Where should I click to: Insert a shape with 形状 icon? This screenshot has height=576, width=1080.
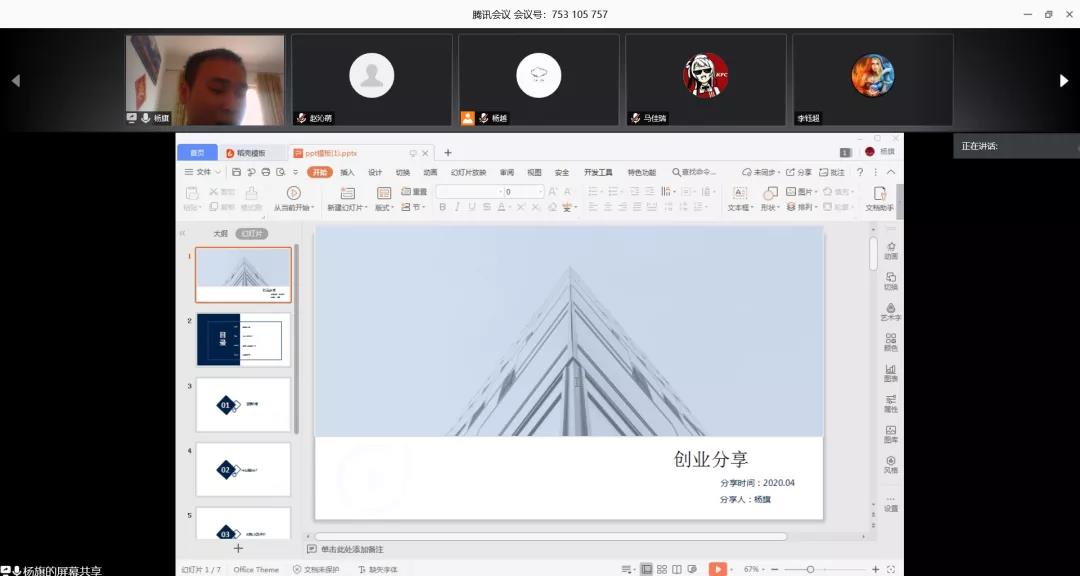coord(770,193)
